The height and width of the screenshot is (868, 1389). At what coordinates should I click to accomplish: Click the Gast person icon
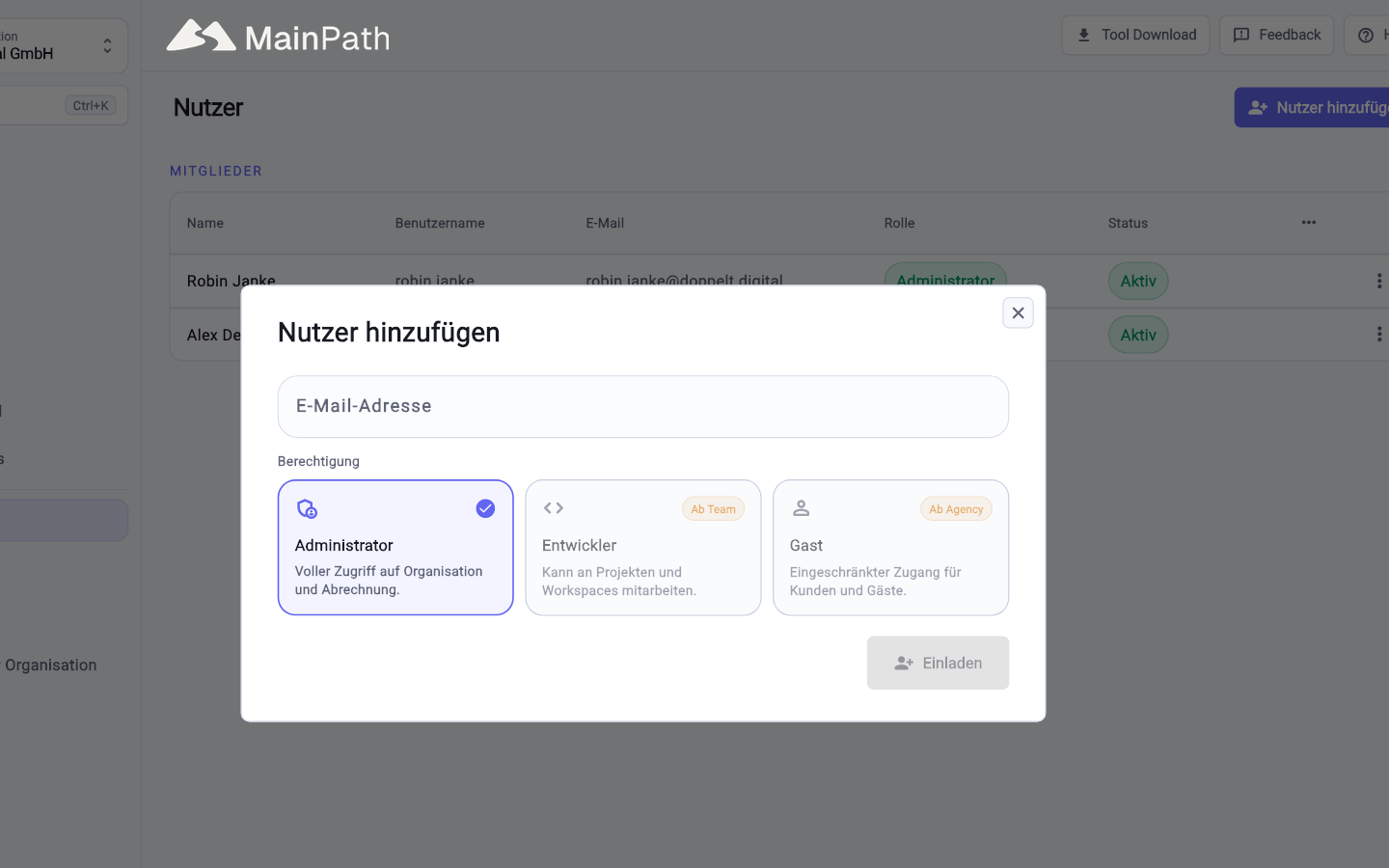click(801, 507)
